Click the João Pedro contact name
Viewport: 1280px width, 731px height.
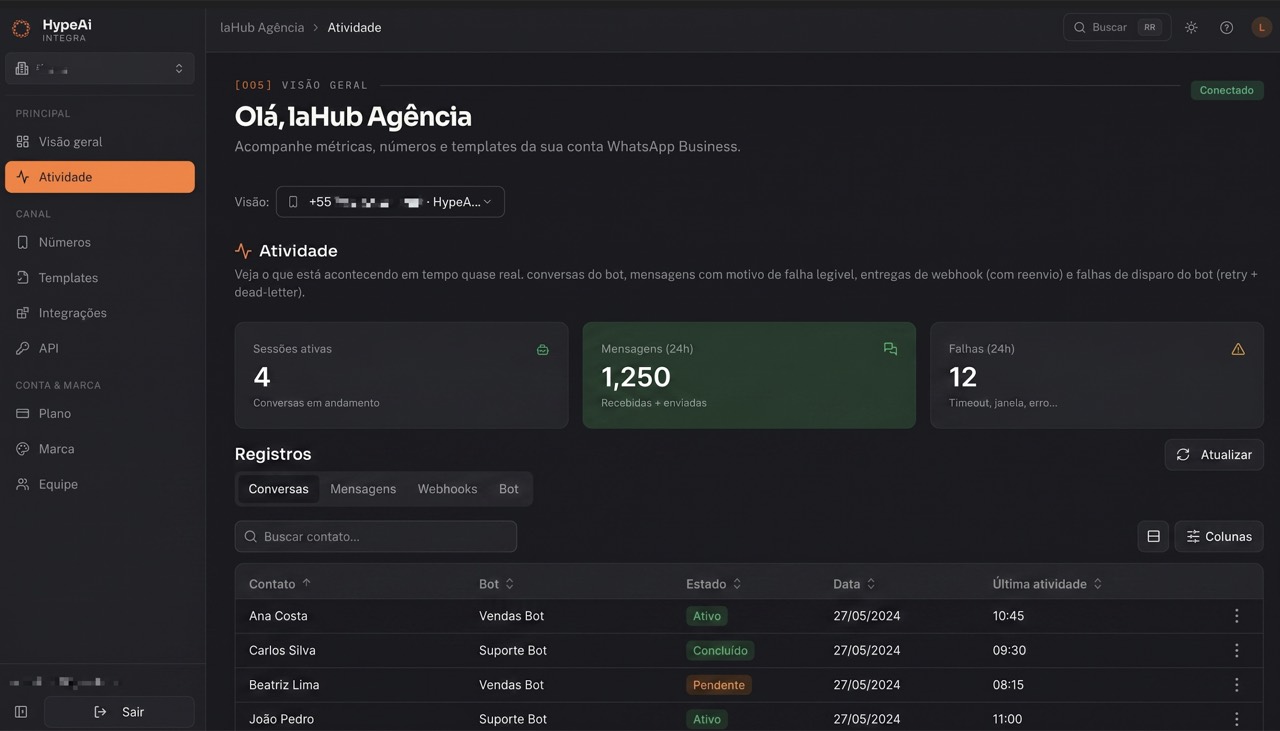point(281,719)
